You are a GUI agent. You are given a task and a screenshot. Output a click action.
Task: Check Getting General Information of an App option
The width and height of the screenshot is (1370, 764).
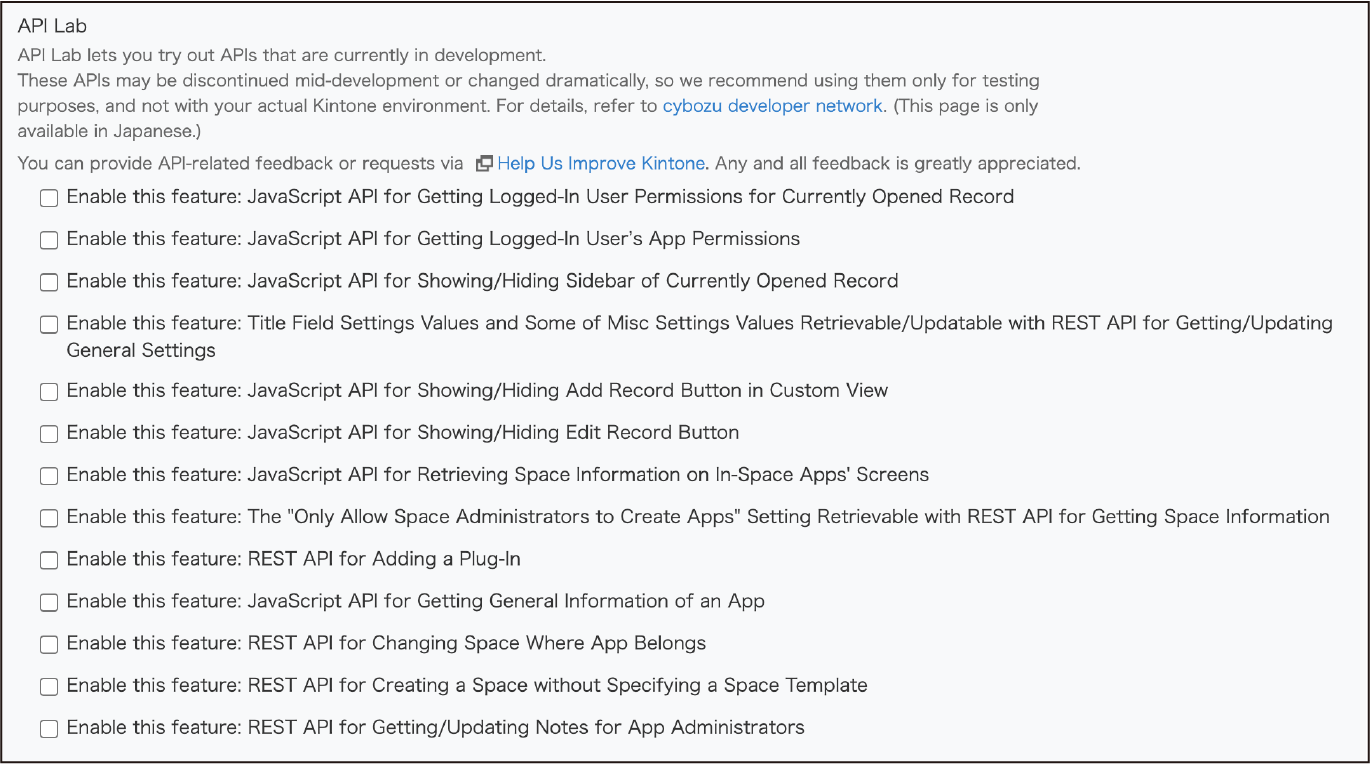(49, 602)
